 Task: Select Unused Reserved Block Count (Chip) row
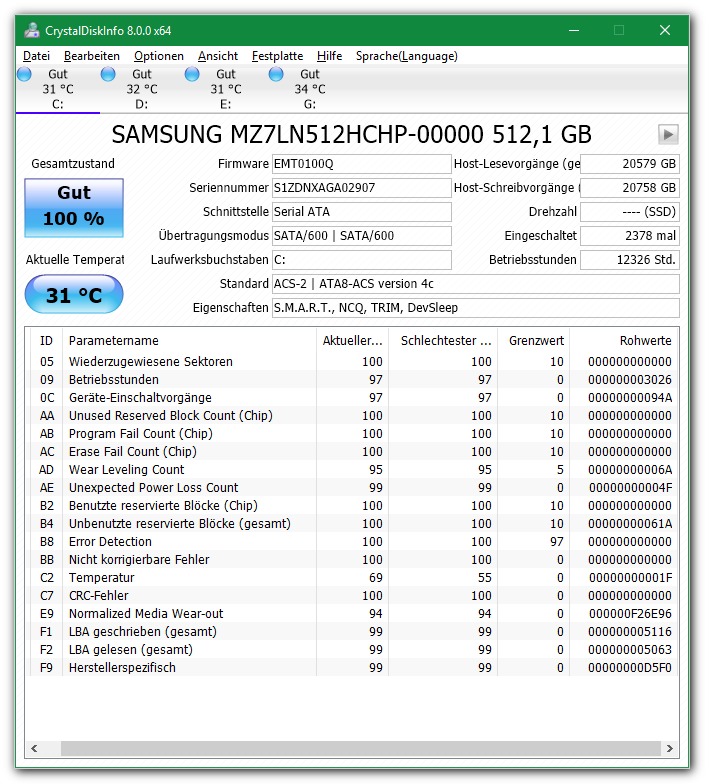(x=354, y=416)
